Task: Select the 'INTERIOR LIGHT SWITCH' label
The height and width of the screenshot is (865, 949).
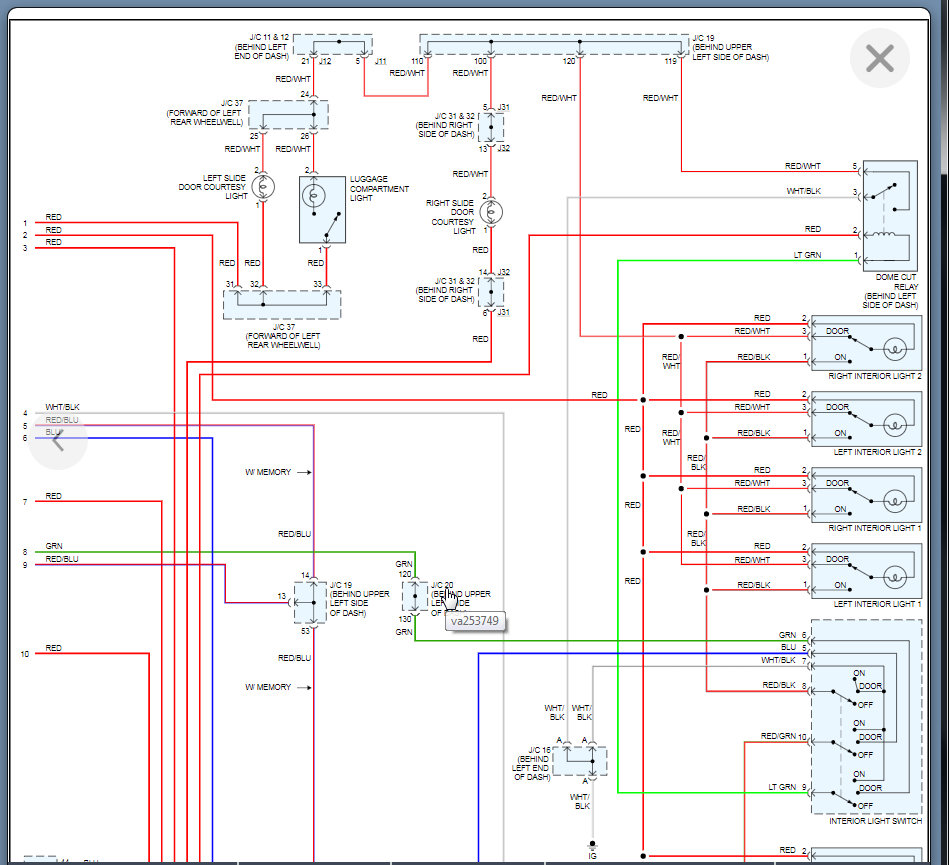Action: [x=875, y=821]
